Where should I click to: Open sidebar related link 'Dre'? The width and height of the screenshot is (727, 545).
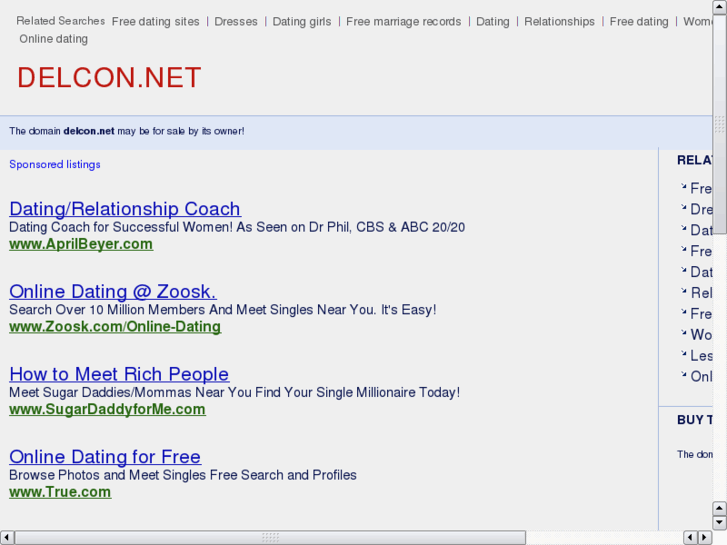click(701, 209)
